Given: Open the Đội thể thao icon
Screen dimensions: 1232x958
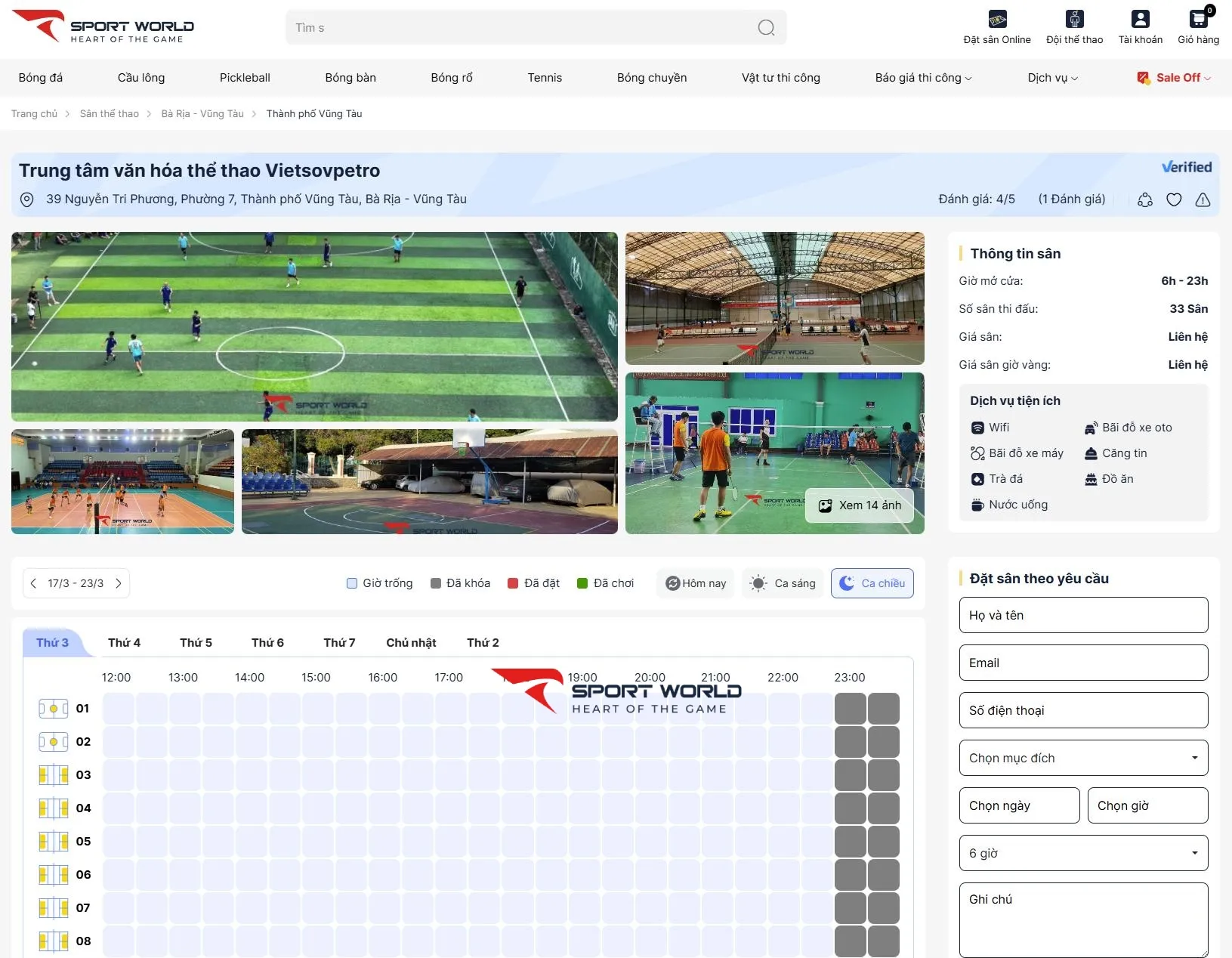Looking at the screenshot, I should [1074, 20].
